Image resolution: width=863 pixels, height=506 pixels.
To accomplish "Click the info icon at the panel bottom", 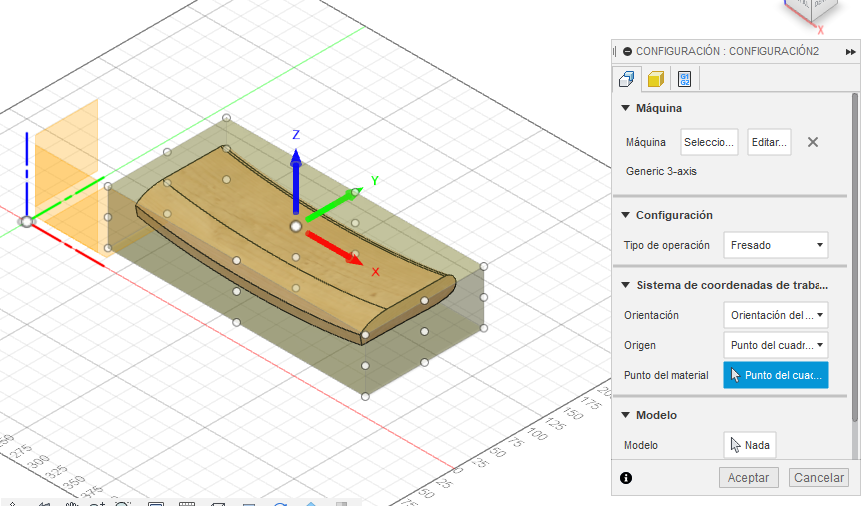I will [x=626, y=478].
